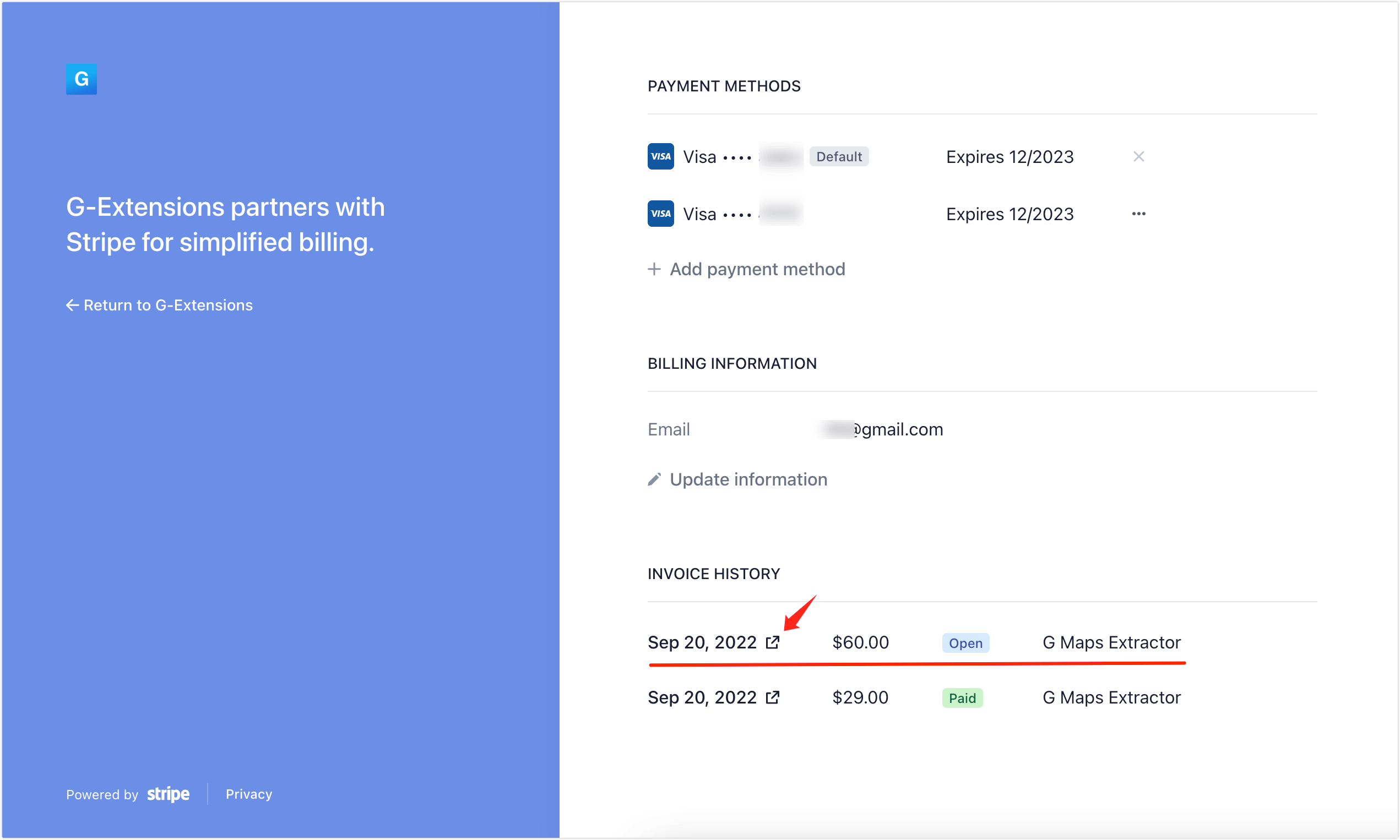Click the Open status badge
Screen dimensions: 1400x840
pos(965,643)
